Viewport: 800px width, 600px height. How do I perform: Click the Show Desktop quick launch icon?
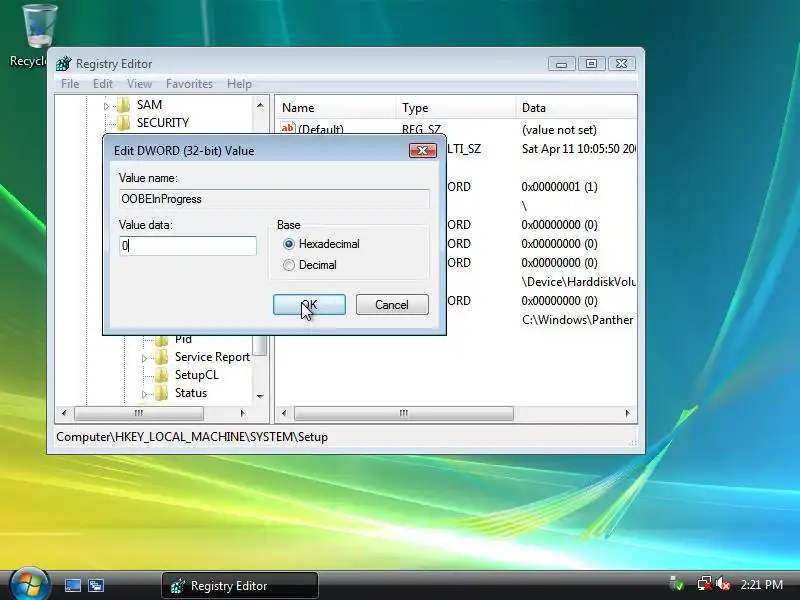pyautogui.click(x=72, y=585)
